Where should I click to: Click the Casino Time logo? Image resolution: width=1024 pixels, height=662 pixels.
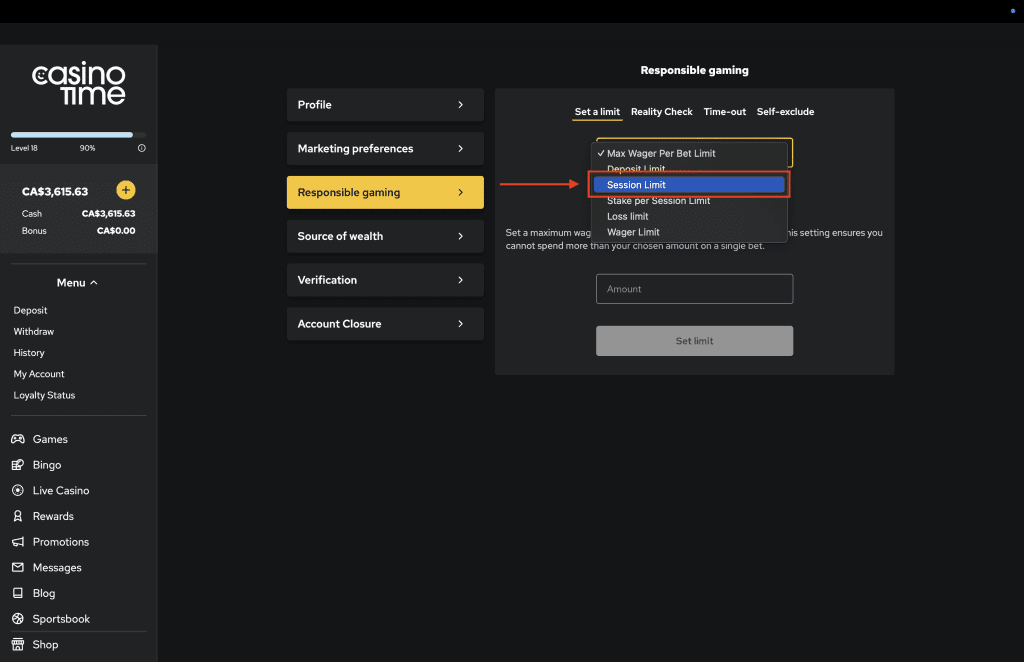78,84
